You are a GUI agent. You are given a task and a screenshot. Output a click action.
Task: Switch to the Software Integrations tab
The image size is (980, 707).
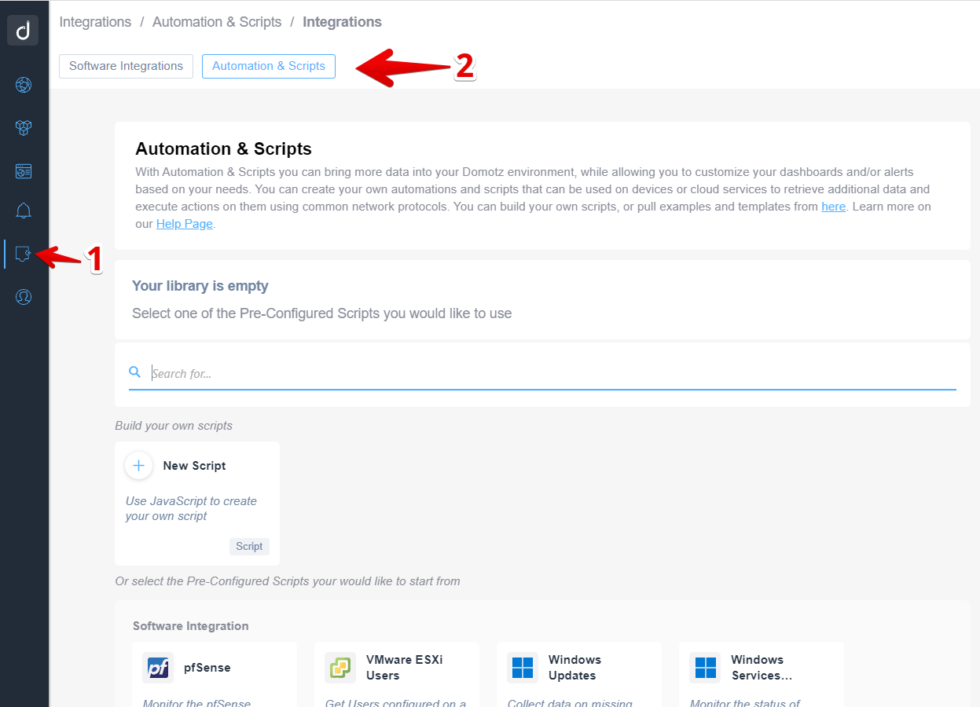(x=125, y=66)
